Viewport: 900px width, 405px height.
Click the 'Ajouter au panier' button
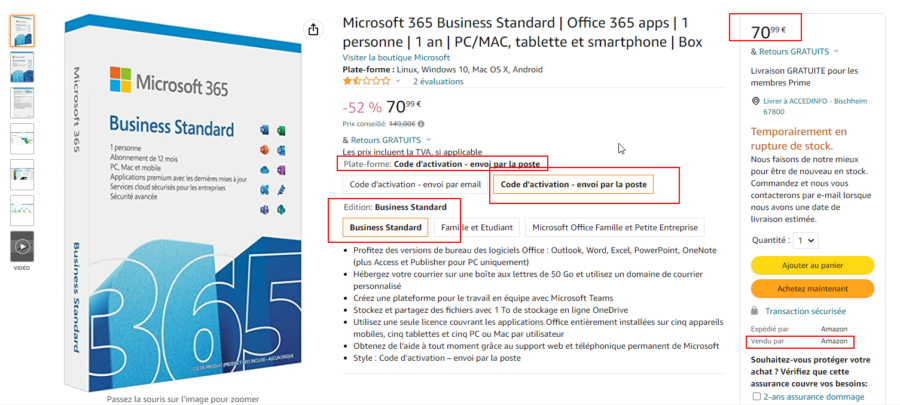(x=812, y=265)
